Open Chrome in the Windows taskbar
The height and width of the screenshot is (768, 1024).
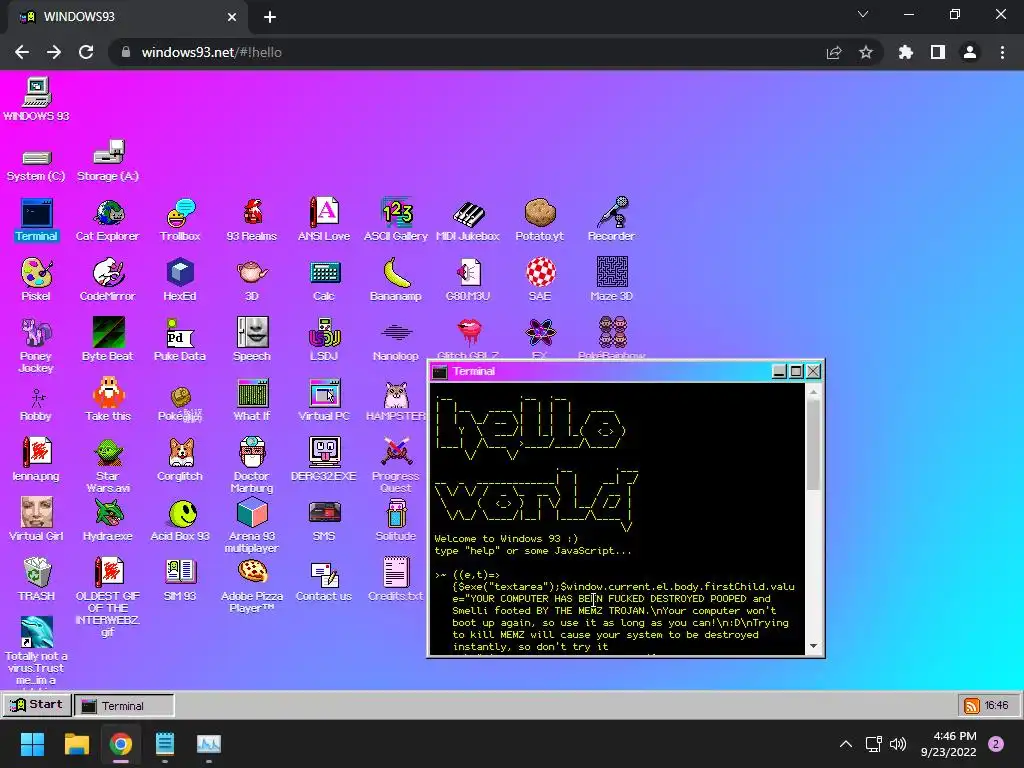[121, 744]
